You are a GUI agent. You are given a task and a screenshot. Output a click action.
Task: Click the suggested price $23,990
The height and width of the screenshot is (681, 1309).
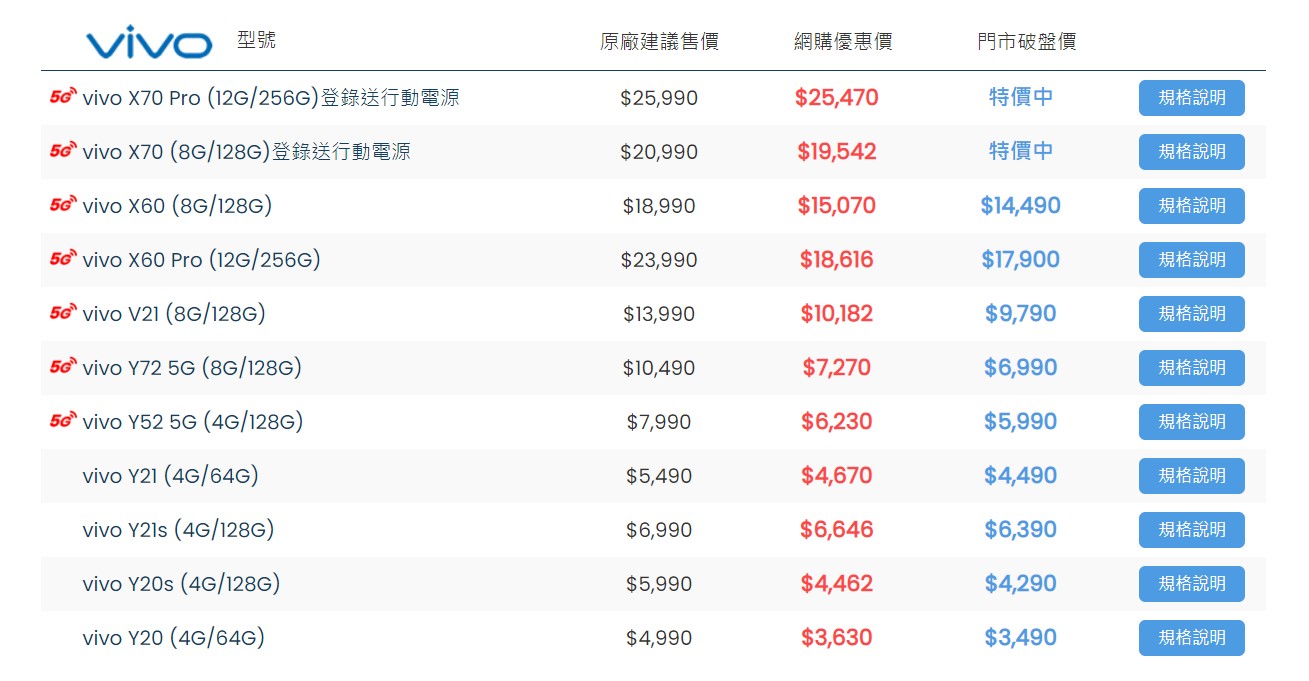(659, 260)
